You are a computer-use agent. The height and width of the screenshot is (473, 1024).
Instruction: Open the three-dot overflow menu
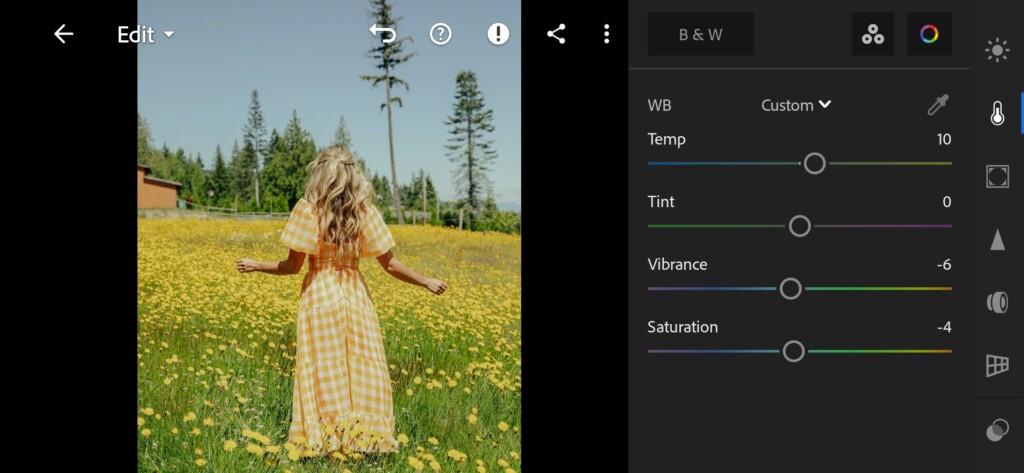click(607, 34)
